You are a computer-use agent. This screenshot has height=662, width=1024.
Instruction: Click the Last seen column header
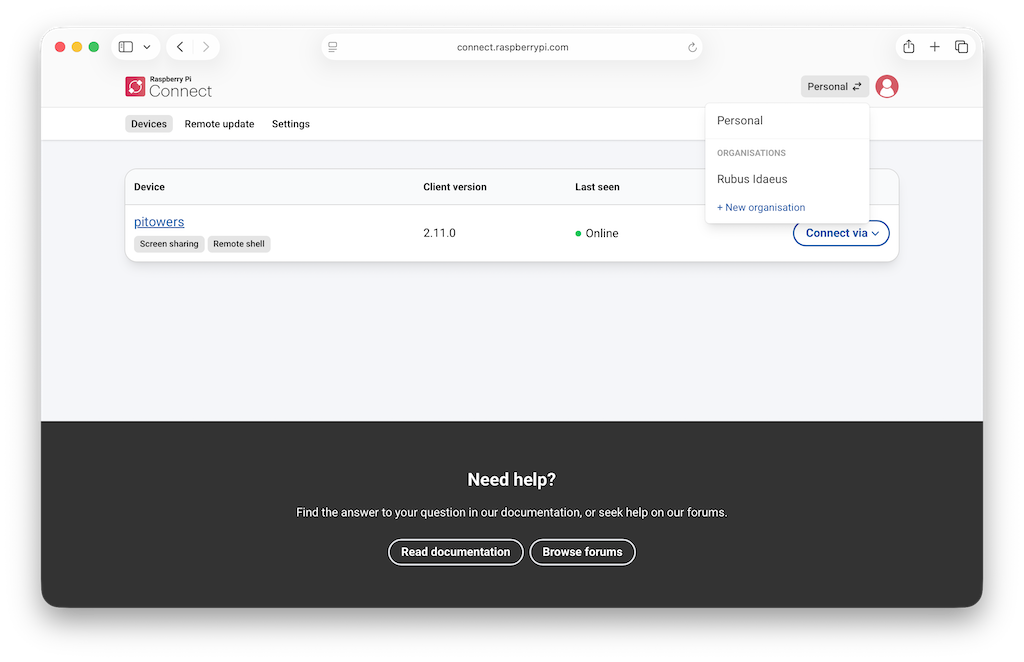coord(598,187)
